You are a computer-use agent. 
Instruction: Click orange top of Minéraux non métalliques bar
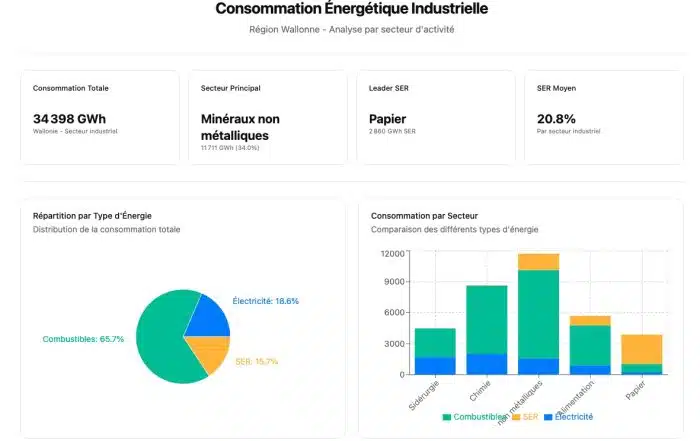pos(538,262)
